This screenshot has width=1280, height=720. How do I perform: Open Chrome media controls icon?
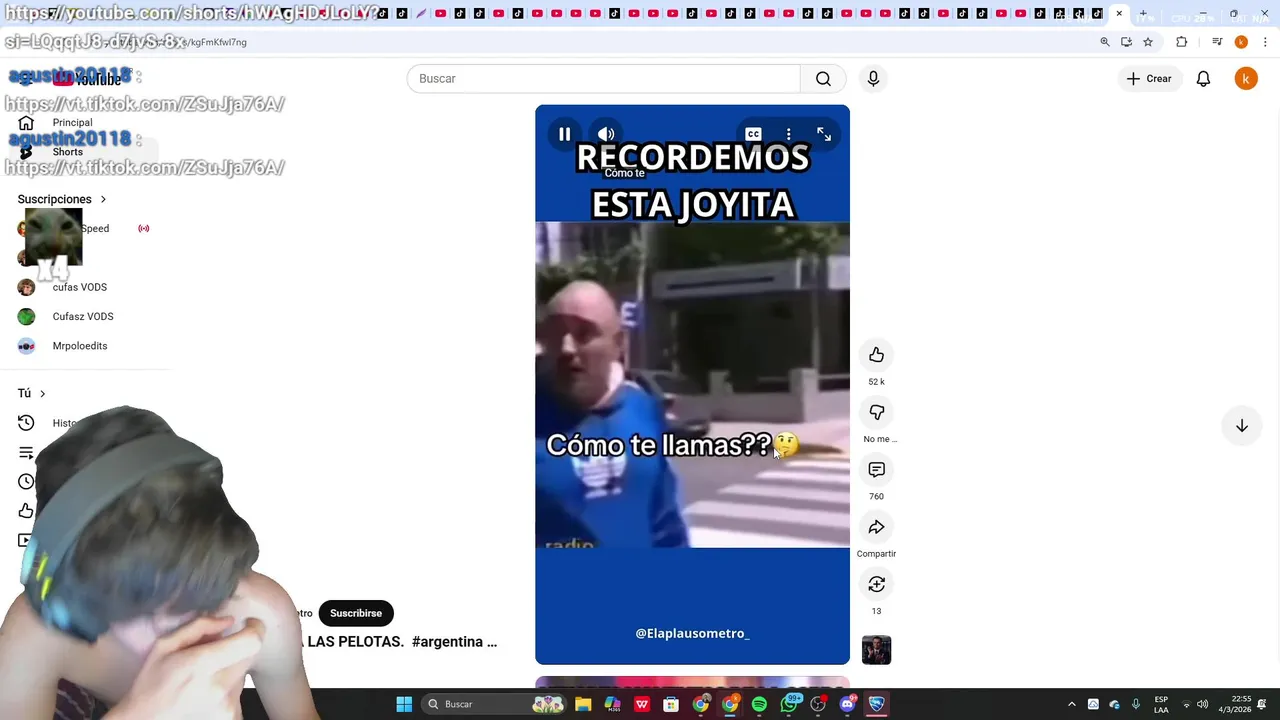(x=1217, y=42)
